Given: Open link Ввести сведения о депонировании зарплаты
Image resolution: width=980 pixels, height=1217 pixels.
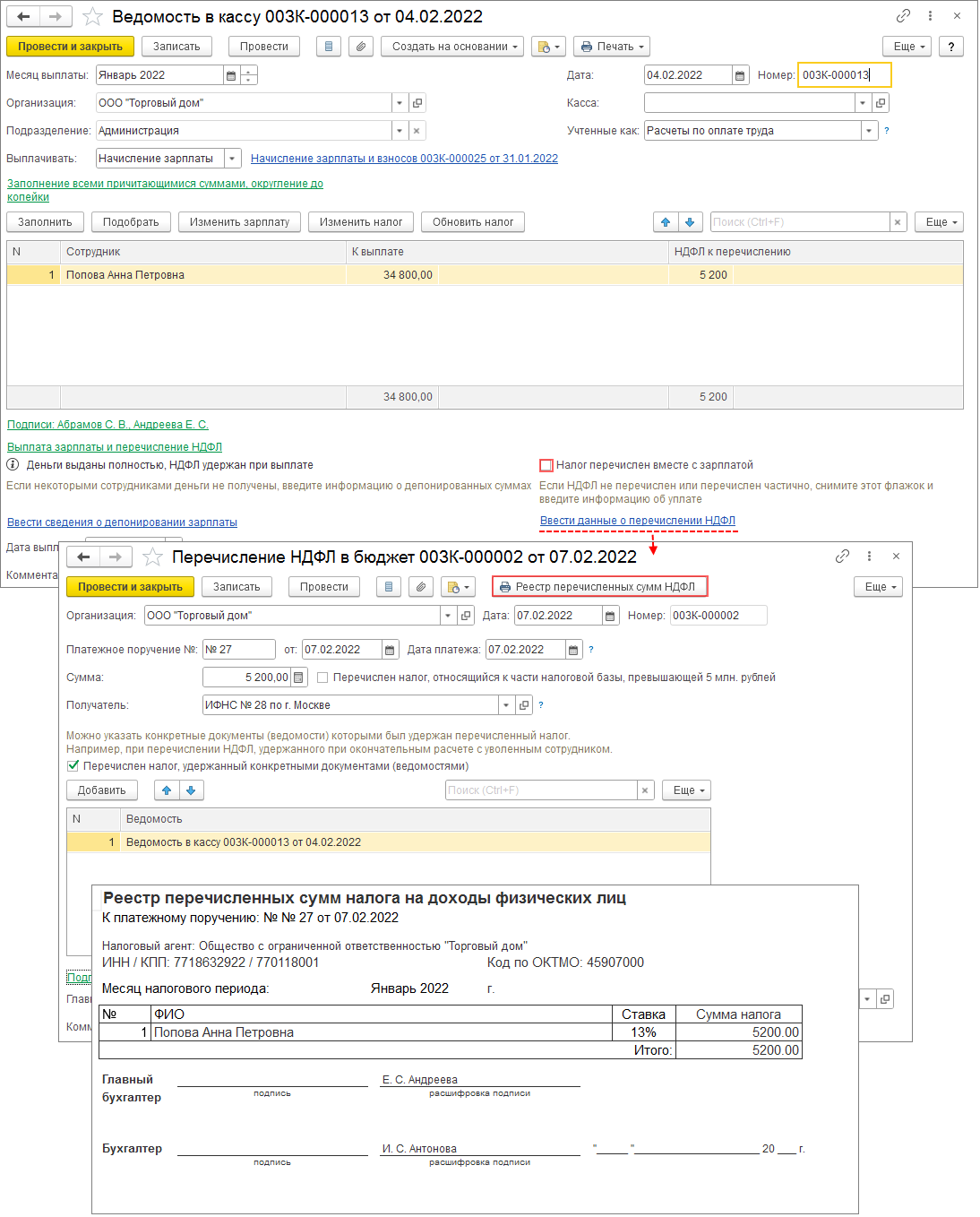Looking at the screenshot, I should pyautogui.click(x=122, y=522).
